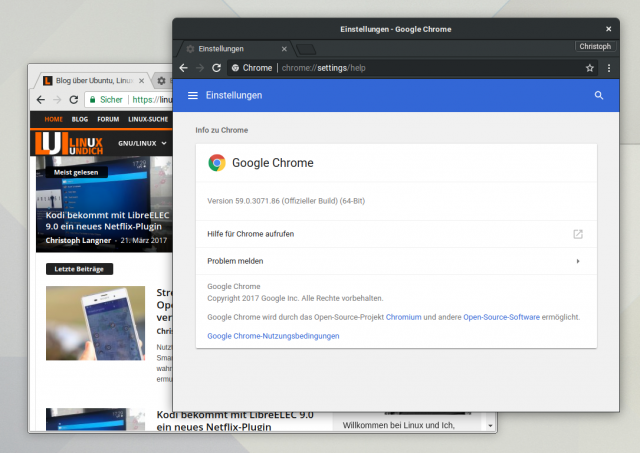Click the search icon in Einstellungen bar
The height and width of the screenshot is (453, 640).
pyautogui.click(x=599, y=95)
